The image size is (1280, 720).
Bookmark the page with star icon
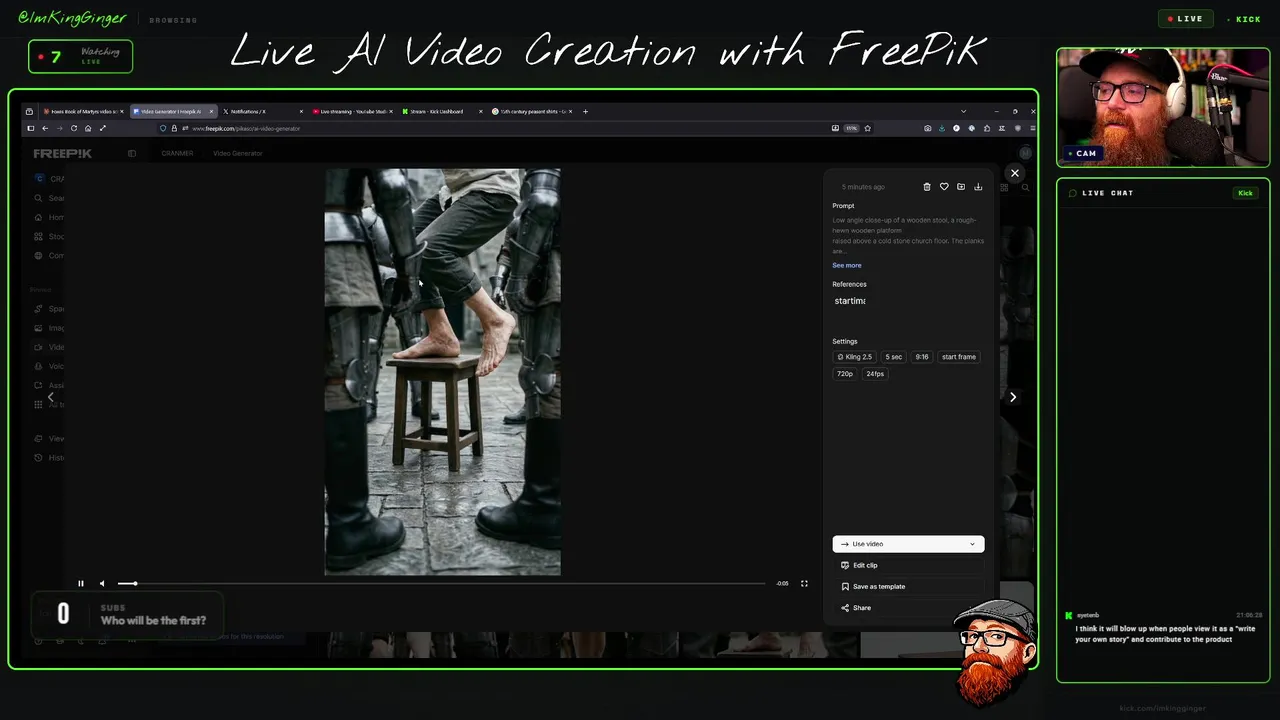coord(867,128)
